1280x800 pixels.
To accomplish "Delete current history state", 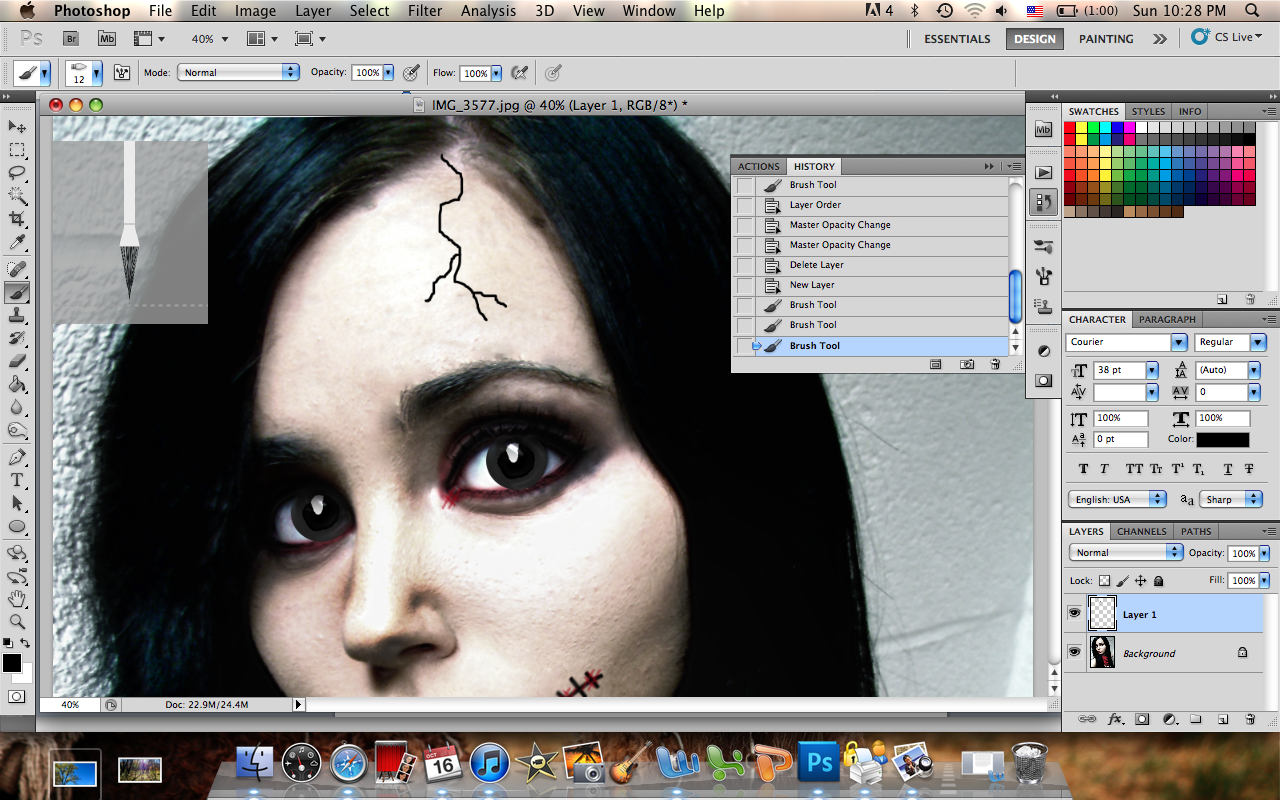I will tap(995, 365).
